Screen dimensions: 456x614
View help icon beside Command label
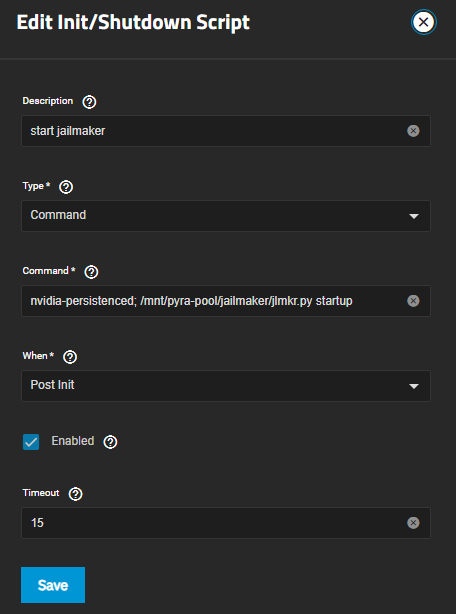91,272
